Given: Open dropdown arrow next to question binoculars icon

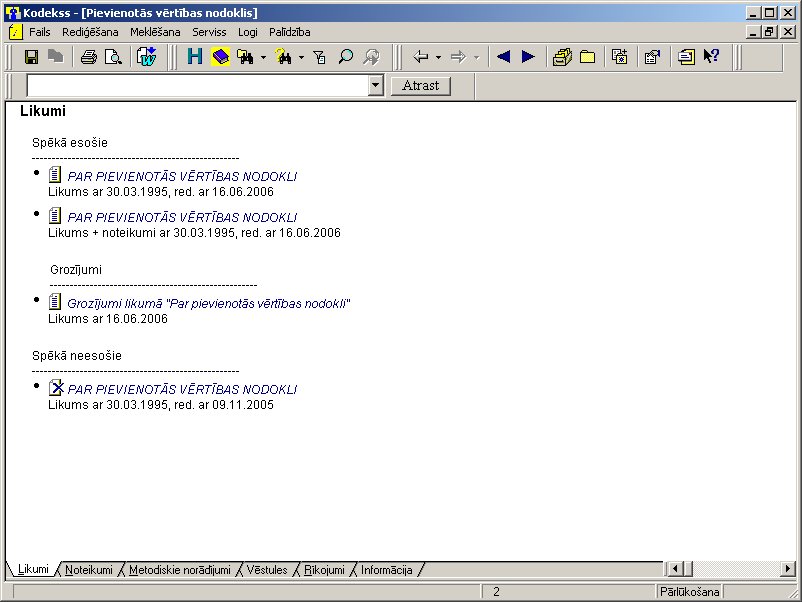Looking at the screenshot, I should click(301, 57).
